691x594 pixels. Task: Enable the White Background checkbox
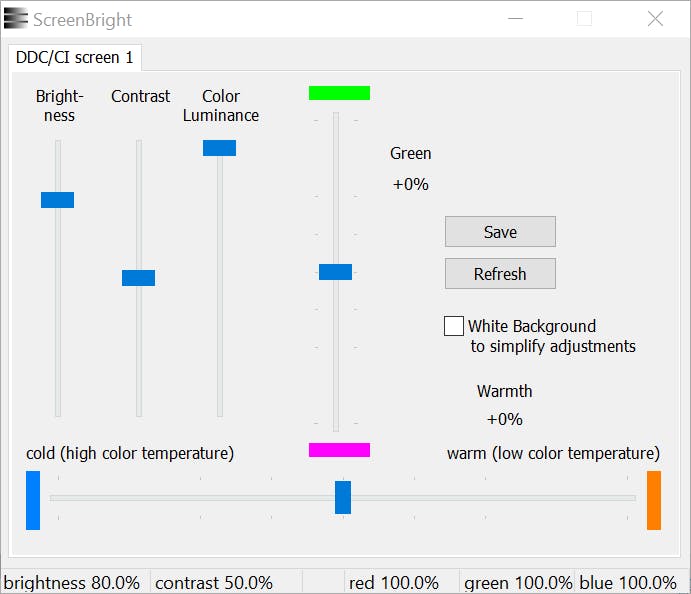pyautogui.click(x=454, y=326)
